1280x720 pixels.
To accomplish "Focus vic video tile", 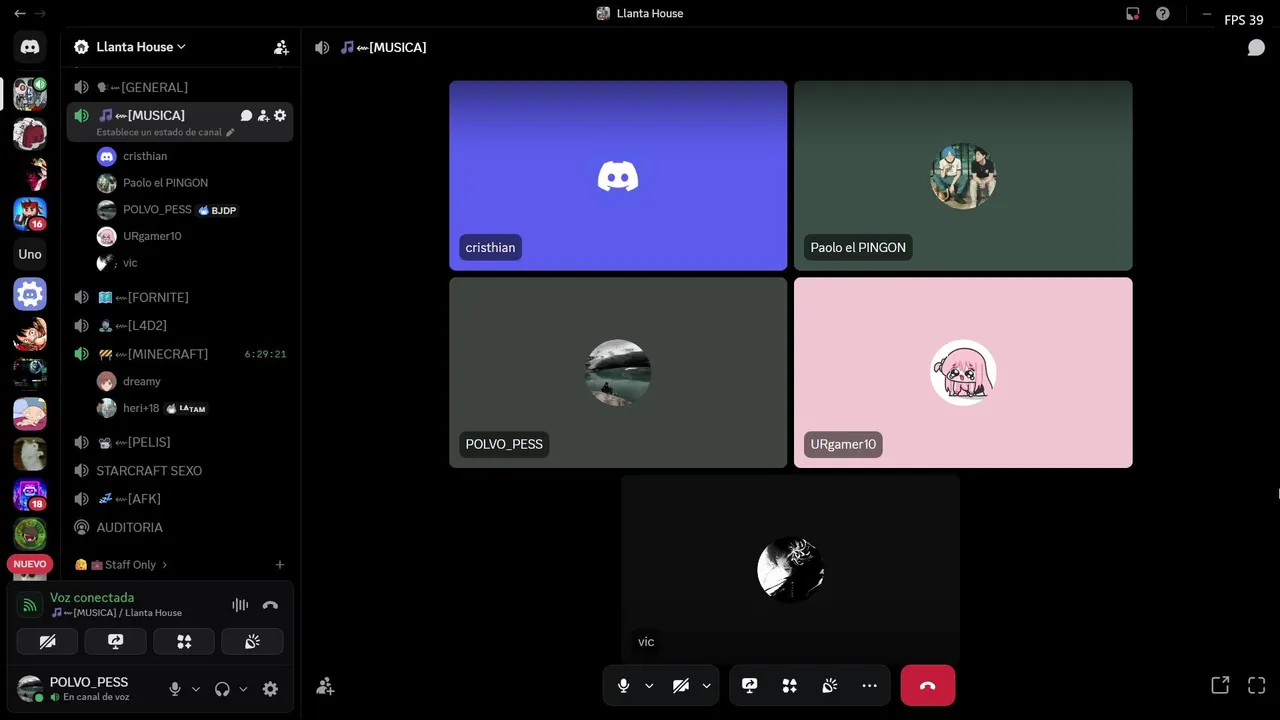I will 790,570.
